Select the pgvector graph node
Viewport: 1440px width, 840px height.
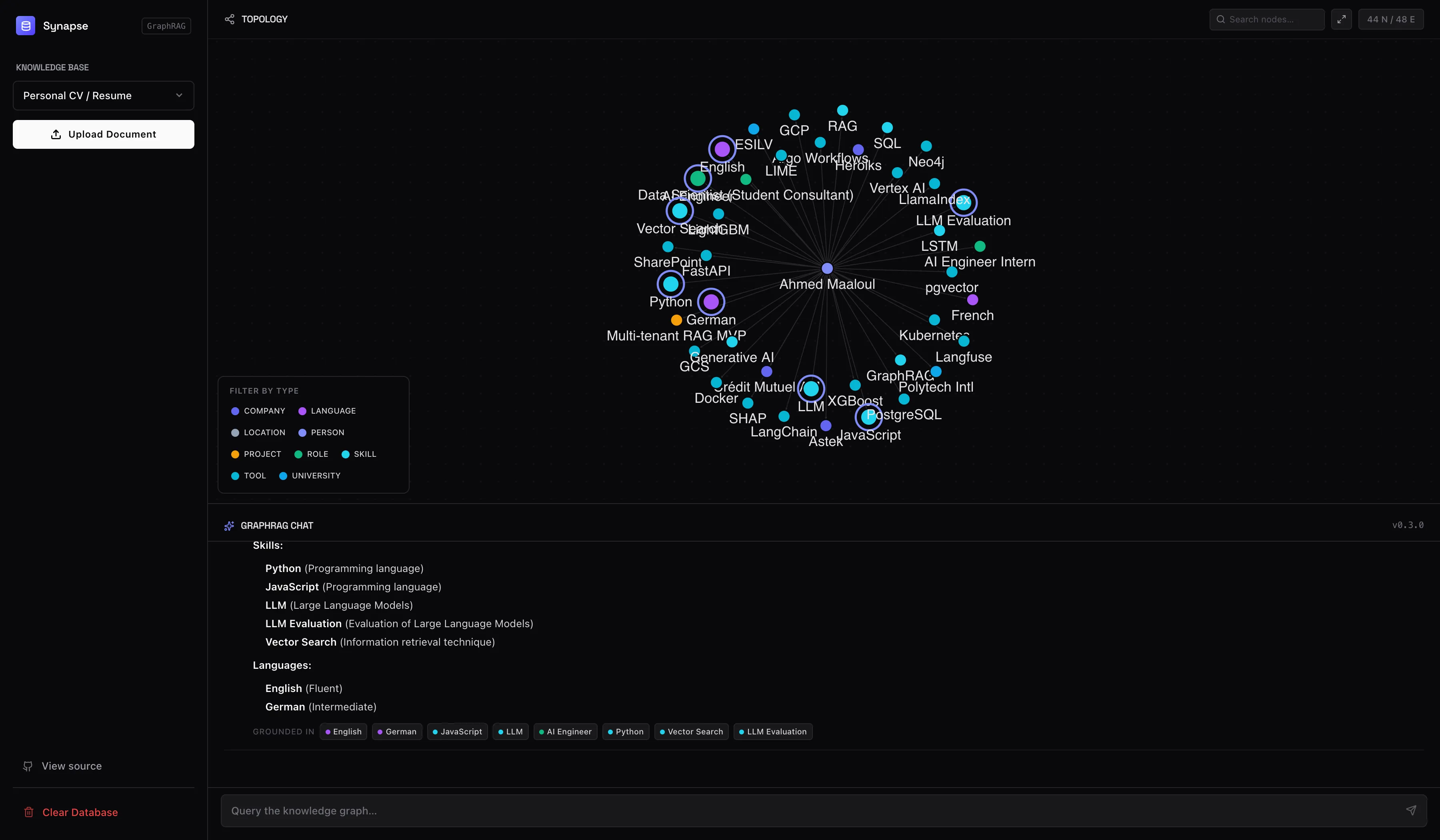pyautogui.click(x=952, y=272)
